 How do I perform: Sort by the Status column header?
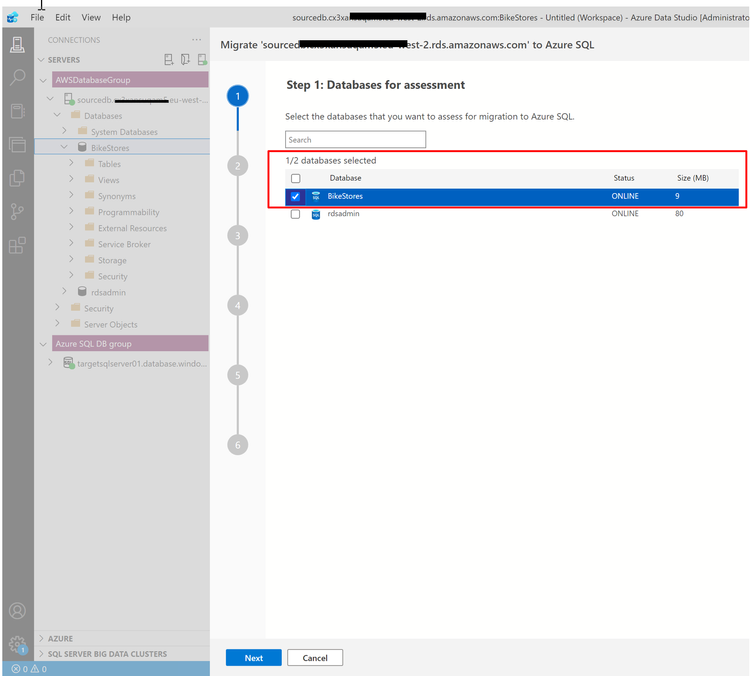(624, 178)
